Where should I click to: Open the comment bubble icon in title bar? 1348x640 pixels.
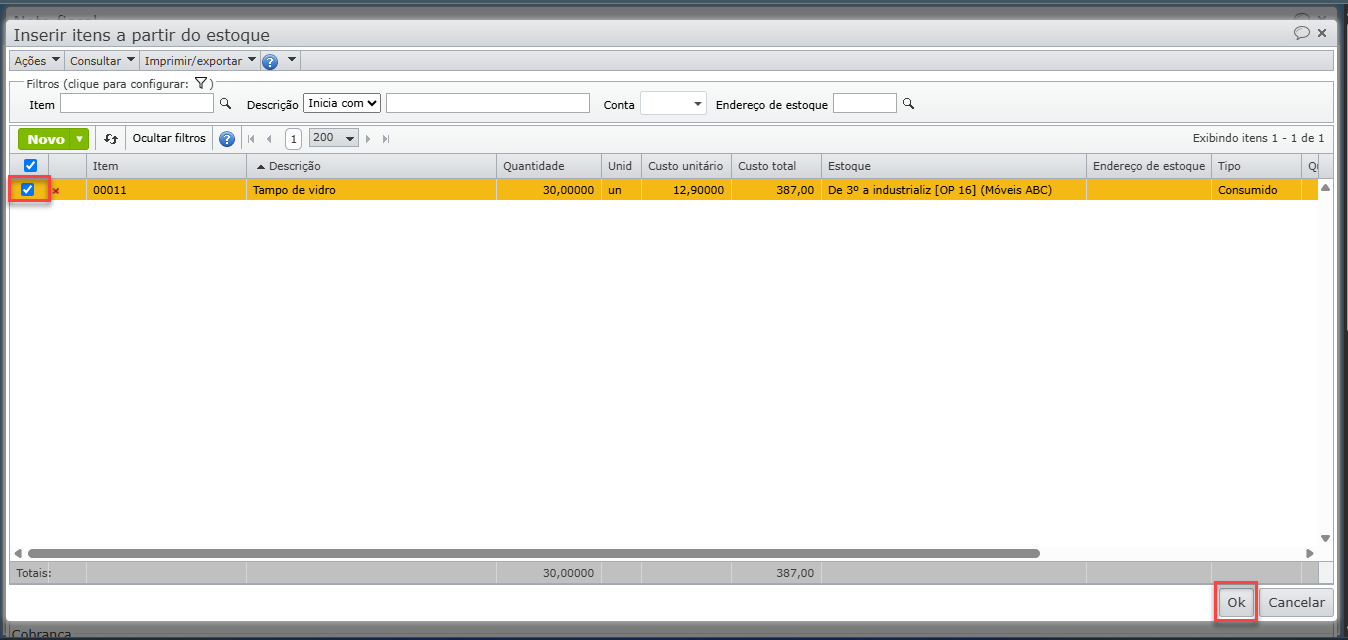pos(1302,33)
